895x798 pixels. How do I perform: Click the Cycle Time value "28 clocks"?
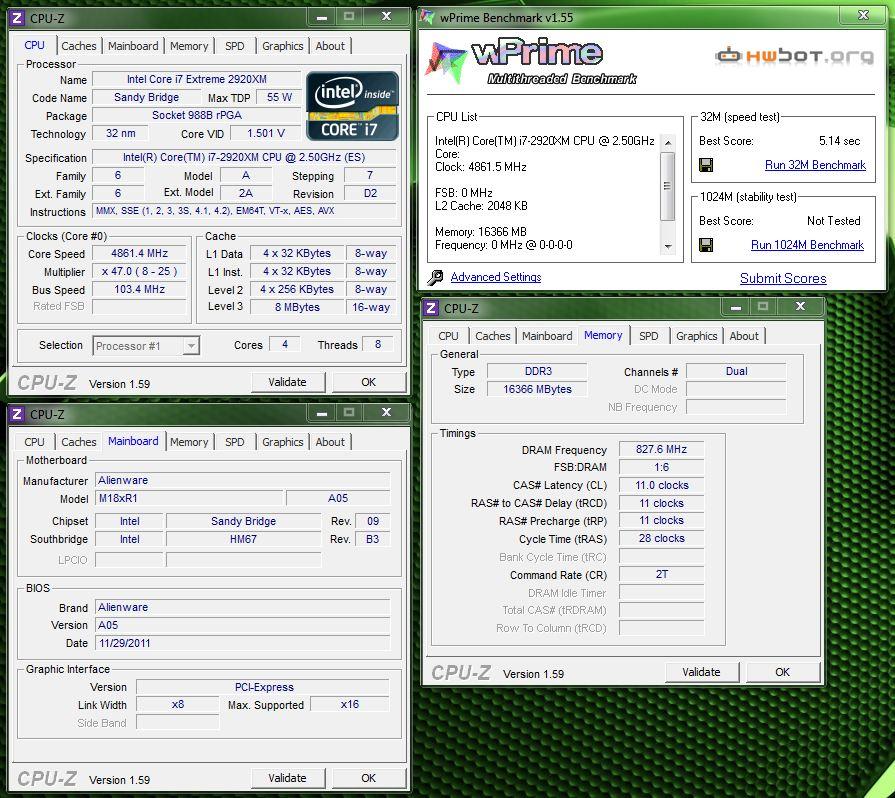pyautogui.click(x=662, y=538)
